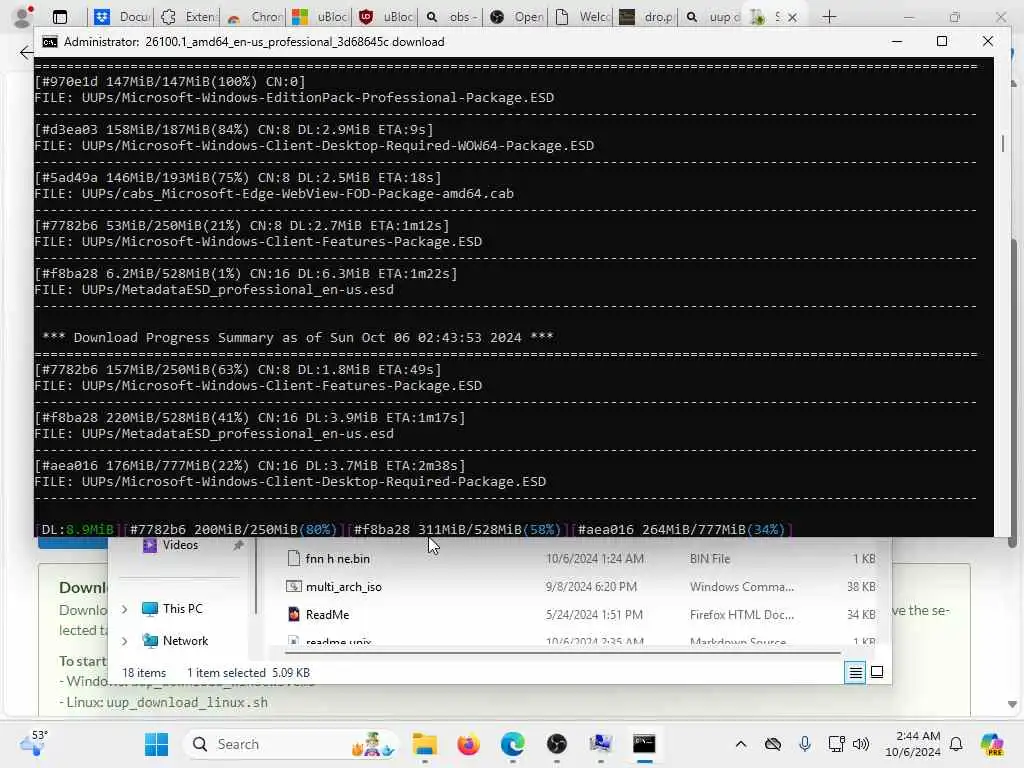Switch Explorer to large icons view

877,672
